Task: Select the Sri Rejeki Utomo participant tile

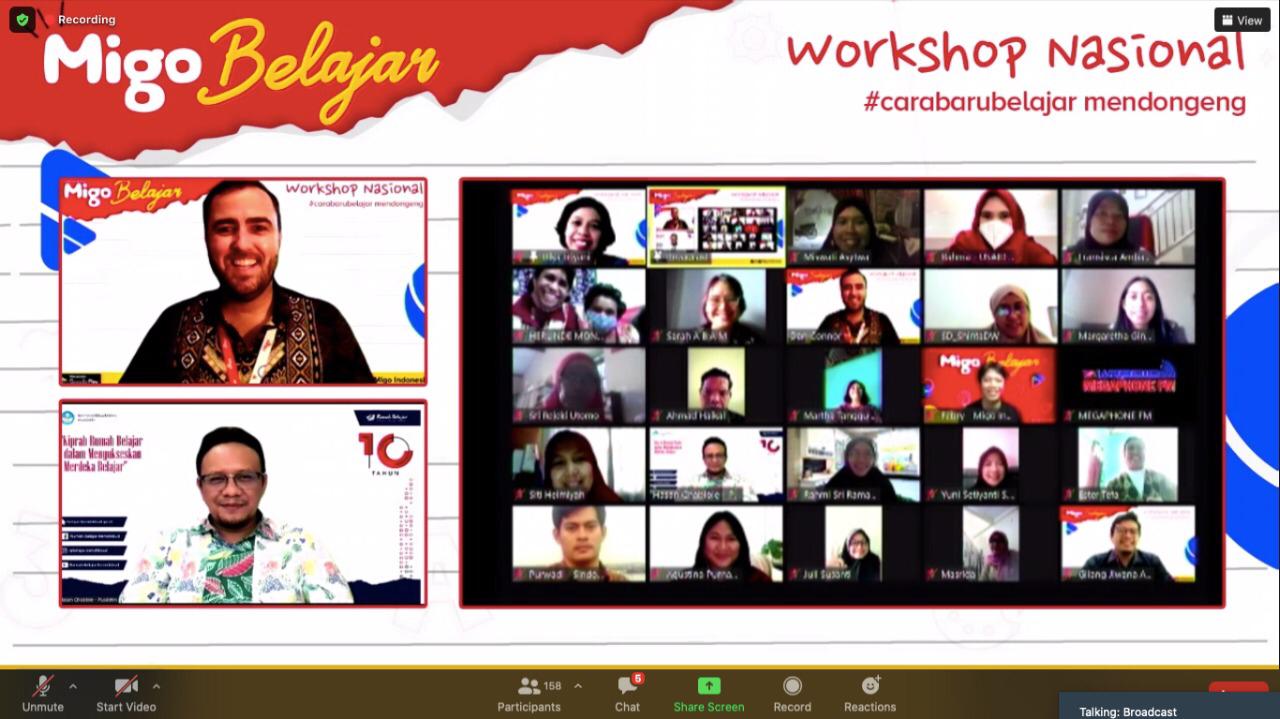Action: pos(579,385)
